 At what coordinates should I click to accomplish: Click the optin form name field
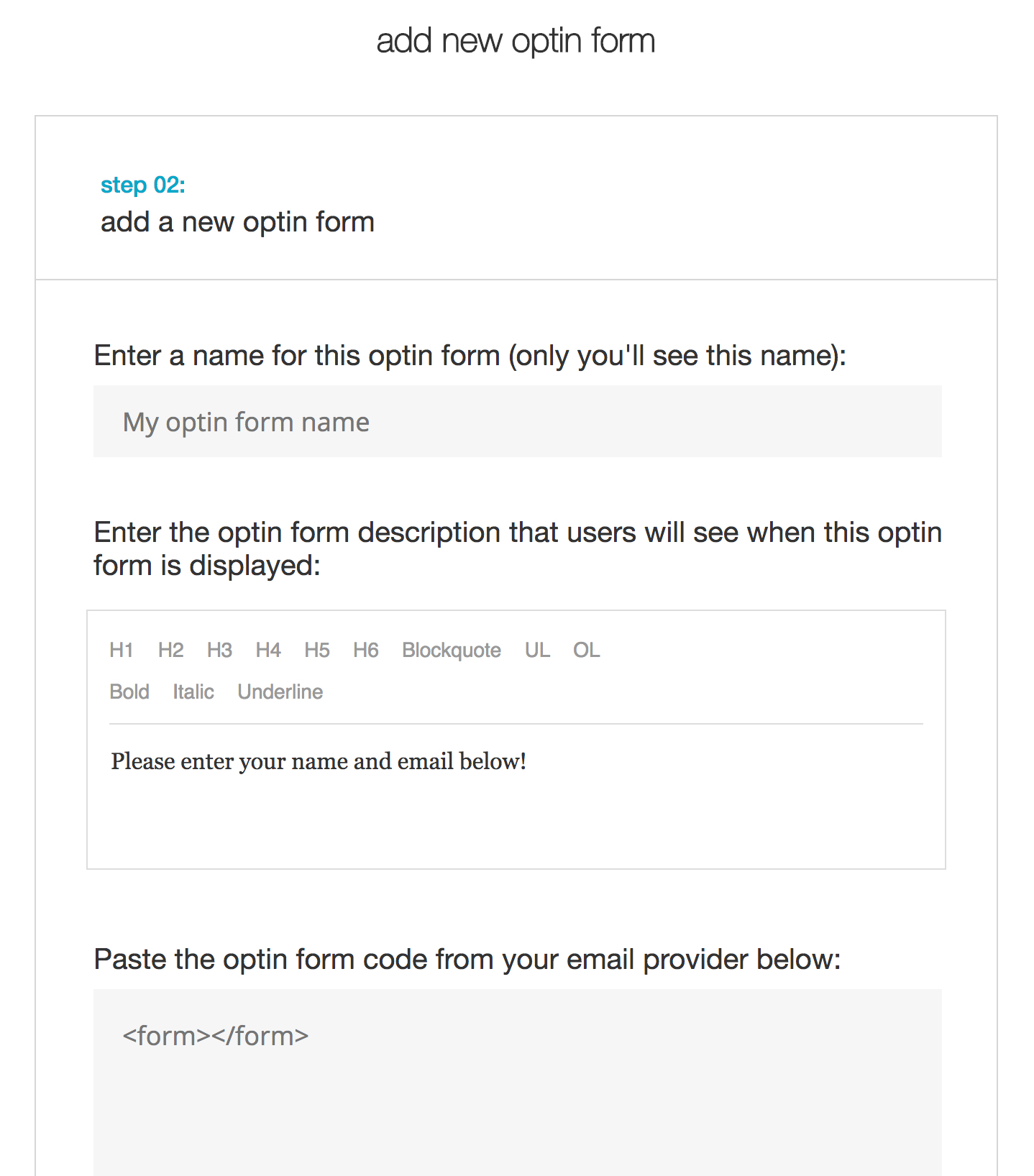click(517, 421)
